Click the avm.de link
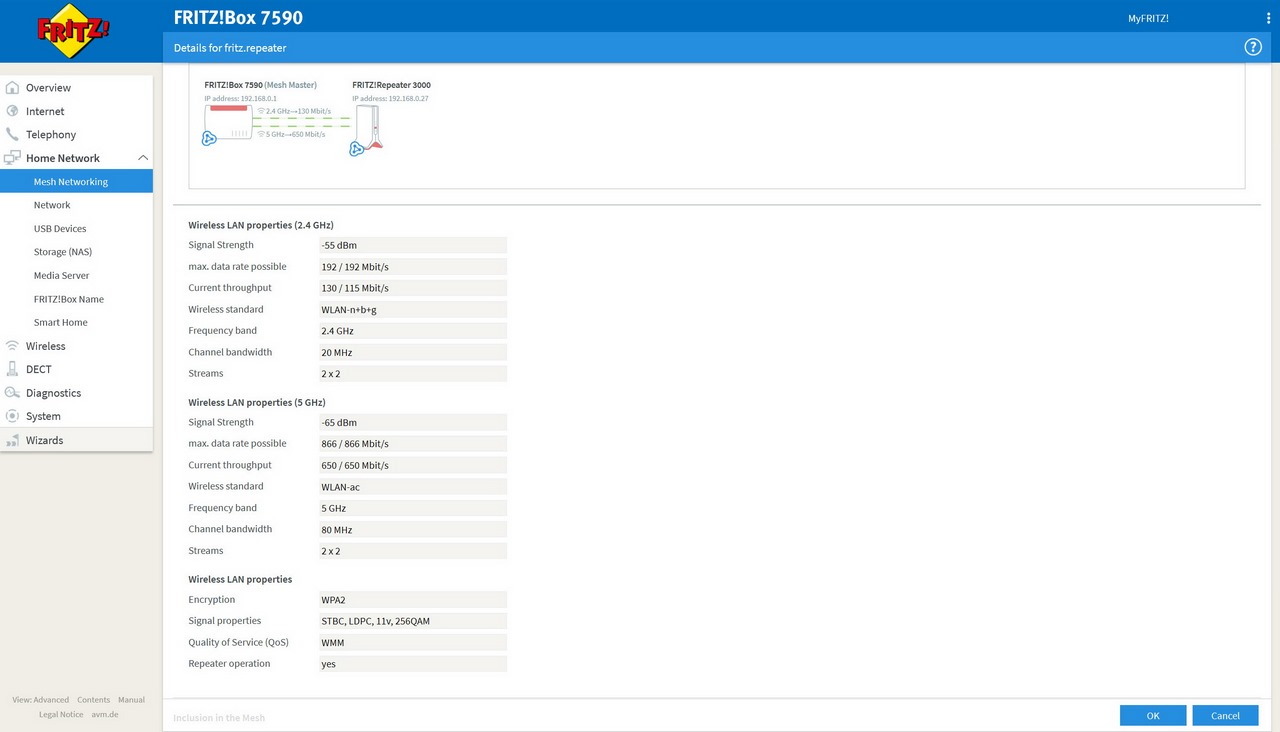 (x=105, y=715)
